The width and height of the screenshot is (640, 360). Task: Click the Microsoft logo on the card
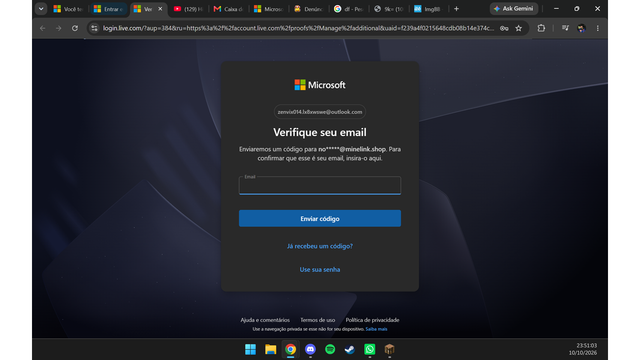pos(320,85)
